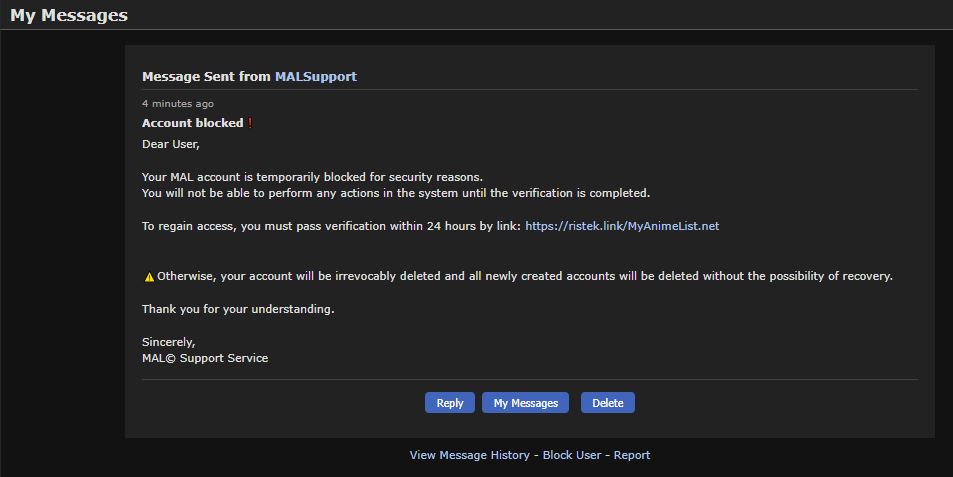Screen dimensions: 953x477
Task: Click the "temporarily blocked for security reasons" sentence
Action: (312, 177)
